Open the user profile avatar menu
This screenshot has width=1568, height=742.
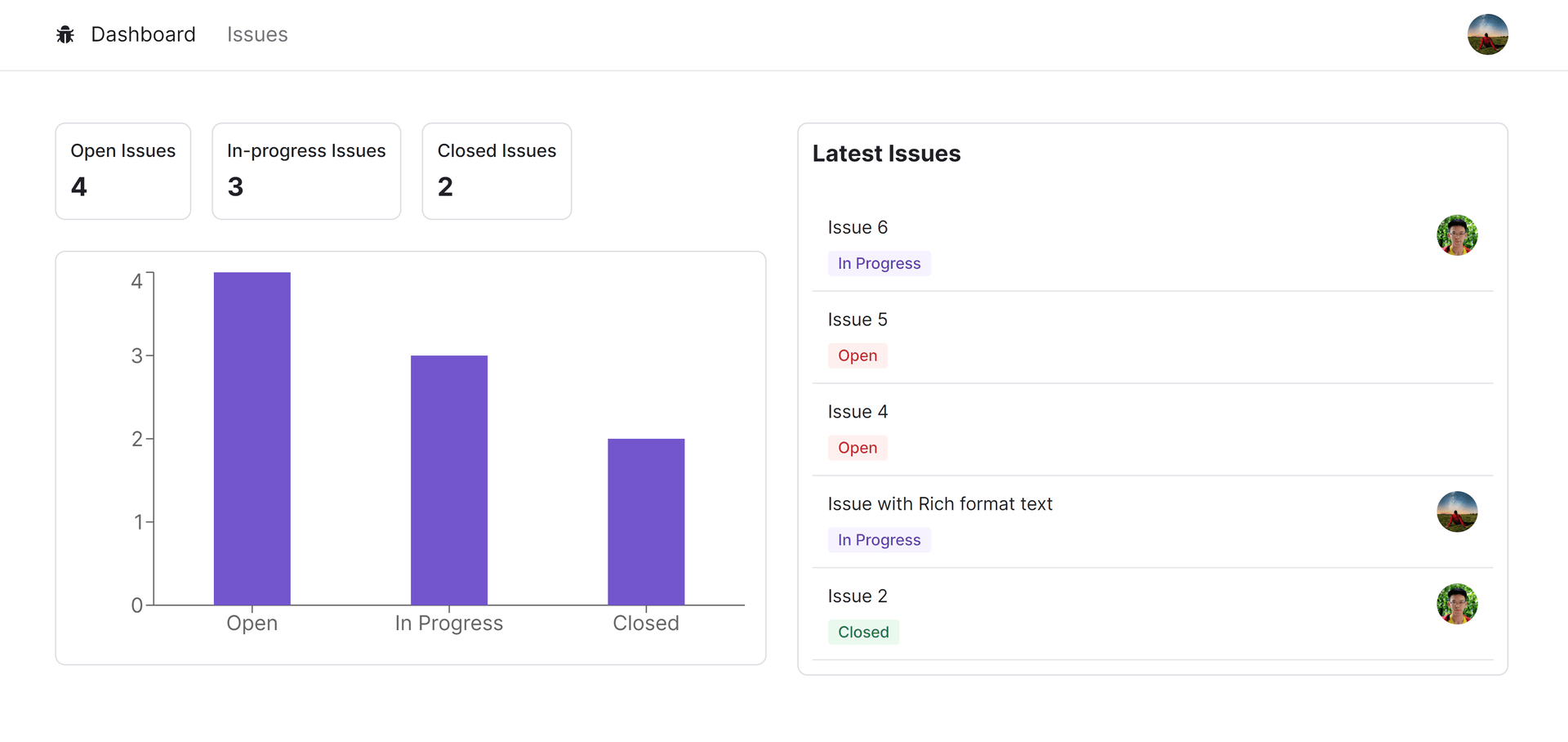1487,34
